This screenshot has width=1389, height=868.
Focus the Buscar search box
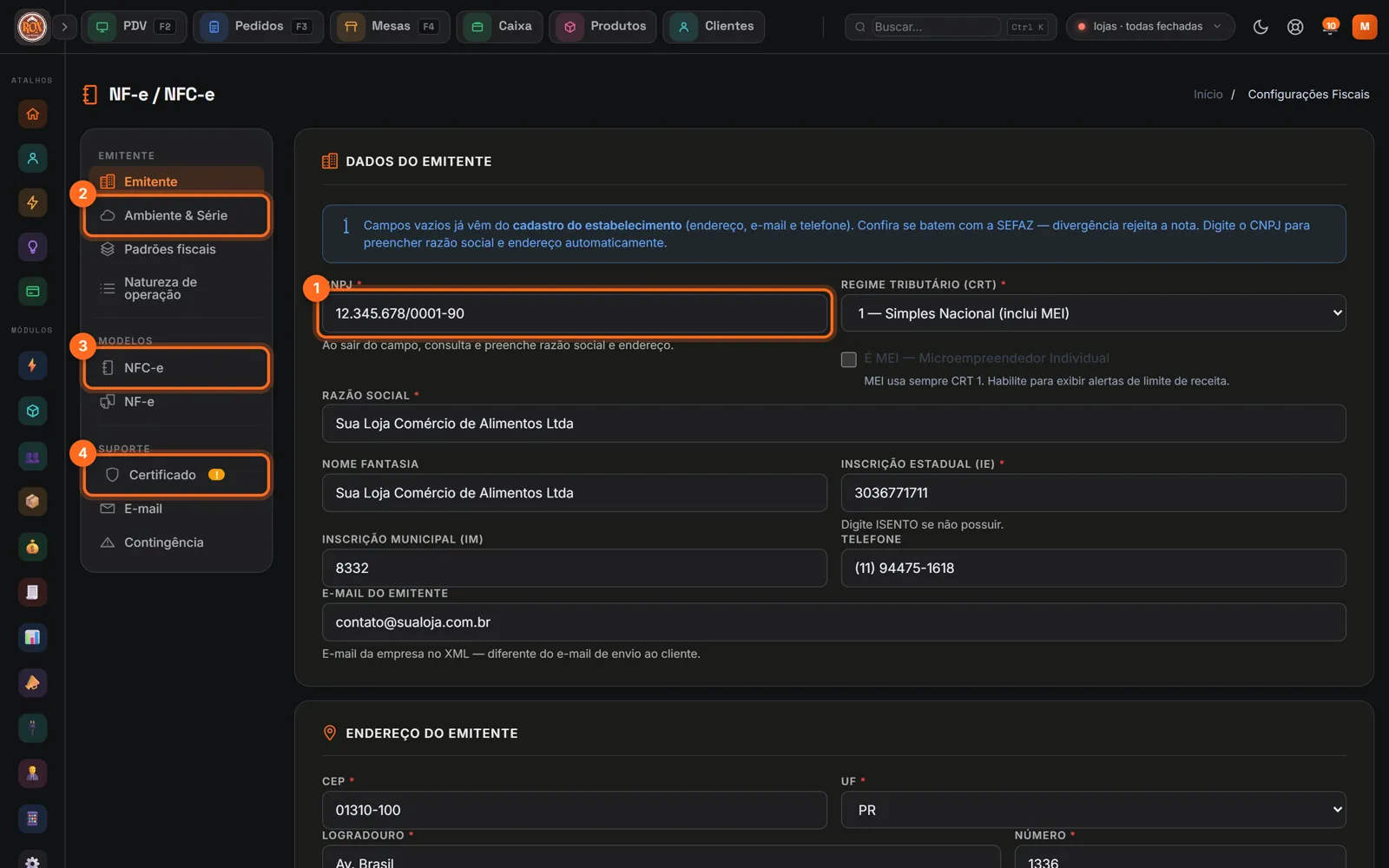coord(937,27)
